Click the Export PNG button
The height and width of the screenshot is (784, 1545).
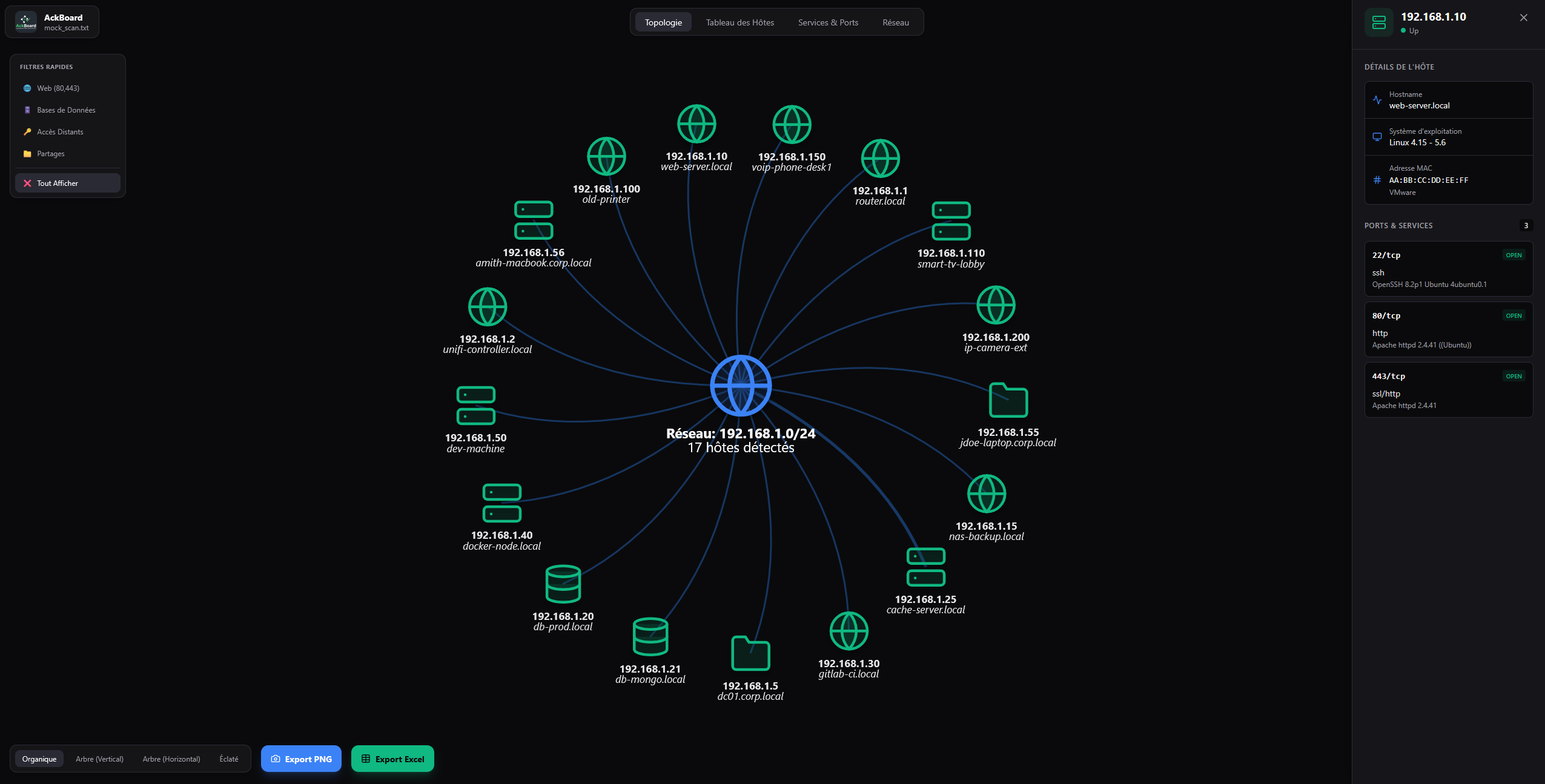click(x=301, y=759)
